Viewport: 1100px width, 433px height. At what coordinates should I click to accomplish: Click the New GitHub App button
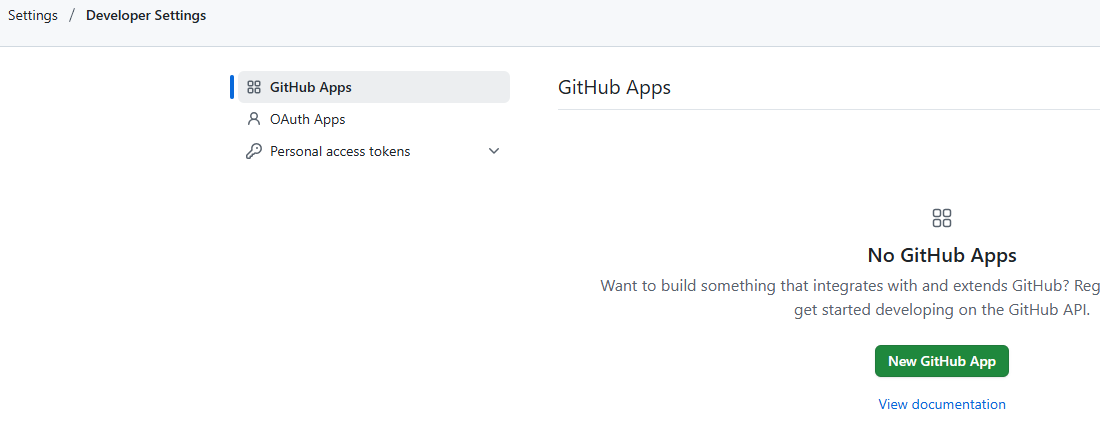[941, 361]
